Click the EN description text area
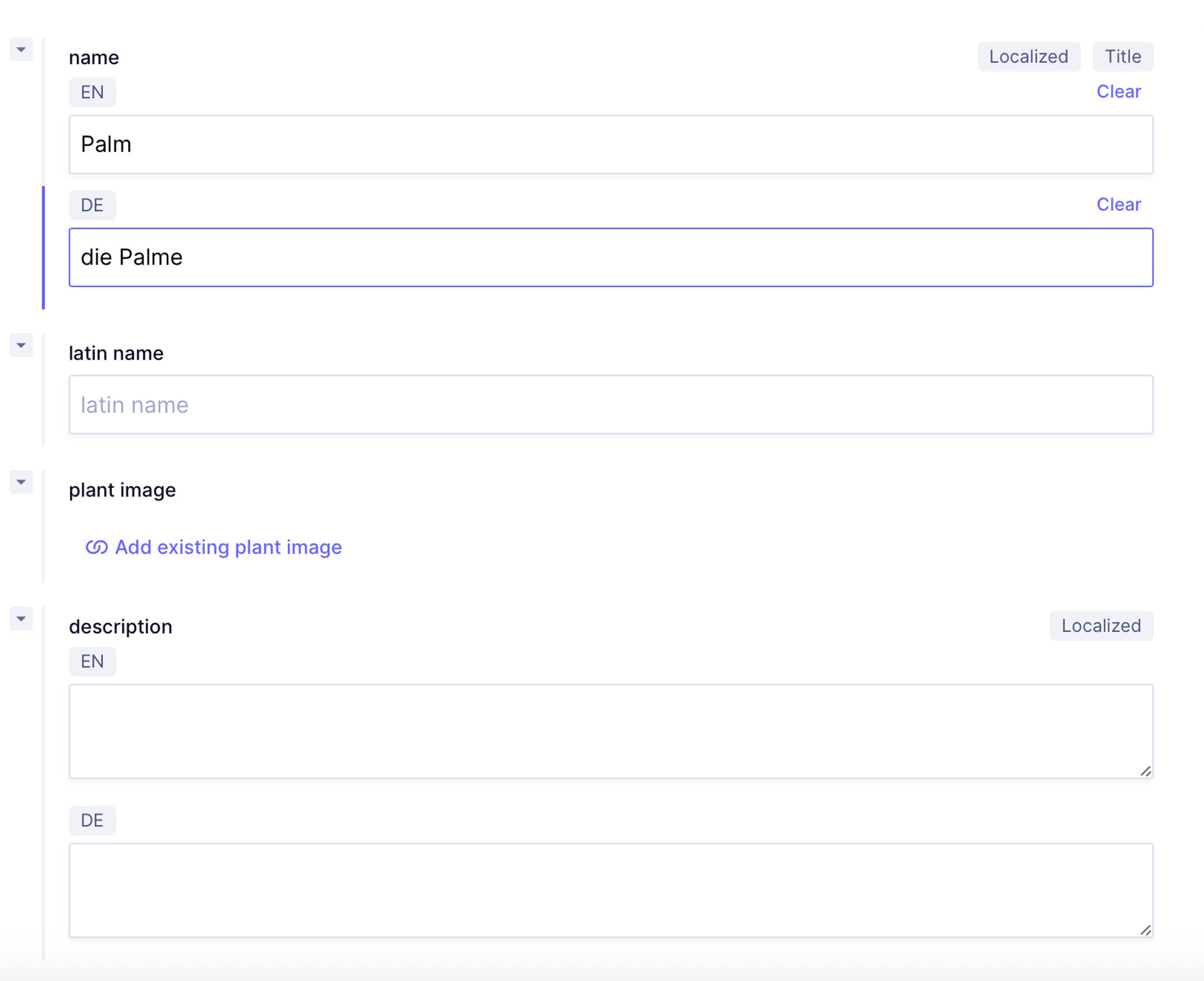The image size is (1204, 981). pyautogui.click(x=610, y=731)
